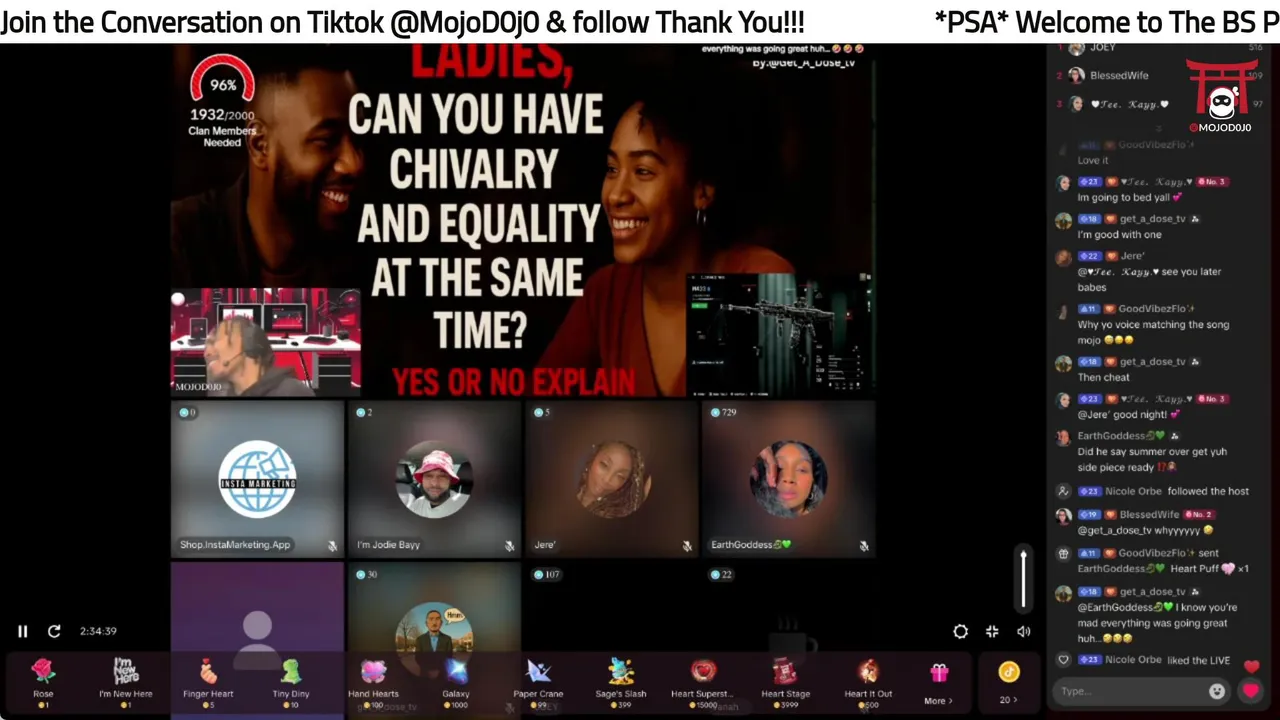Click the elapsed time 2:34:39 label
The image size is (1280, 720).
tap(98, 631)
